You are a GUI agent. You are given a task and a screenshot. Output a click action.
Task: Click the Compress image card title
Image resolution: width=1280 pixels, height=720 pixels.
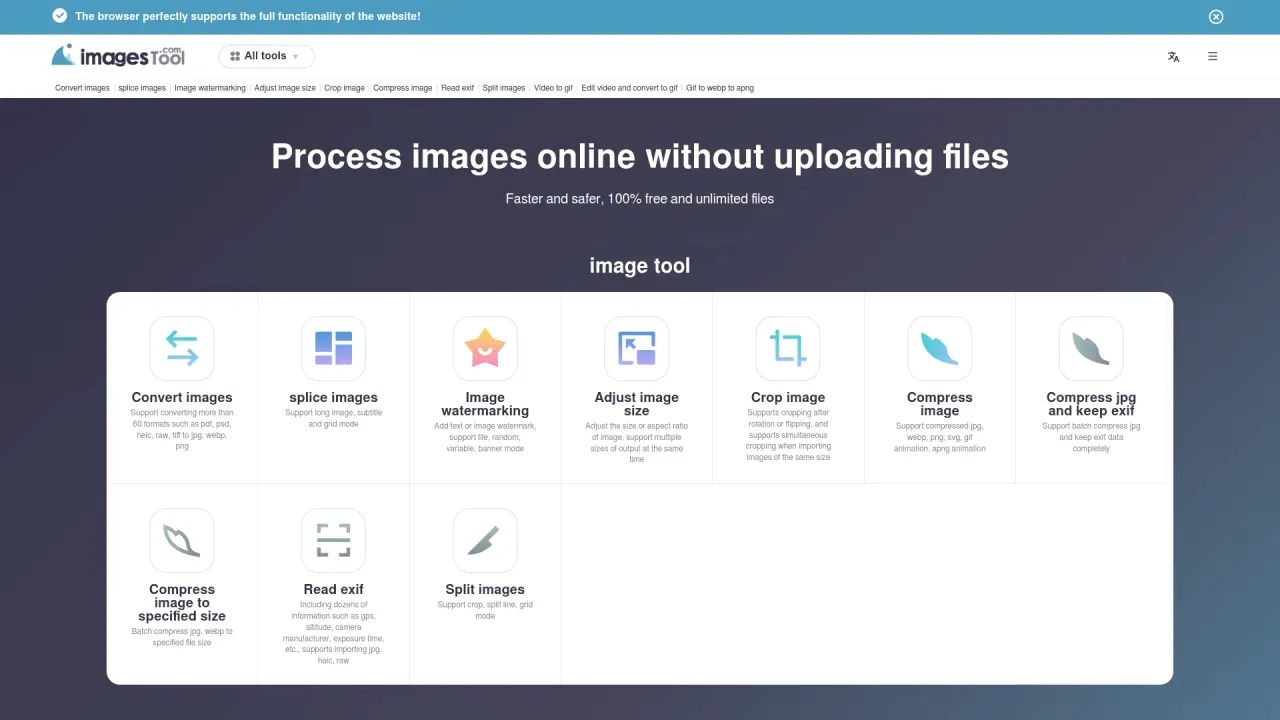[940, 404]
